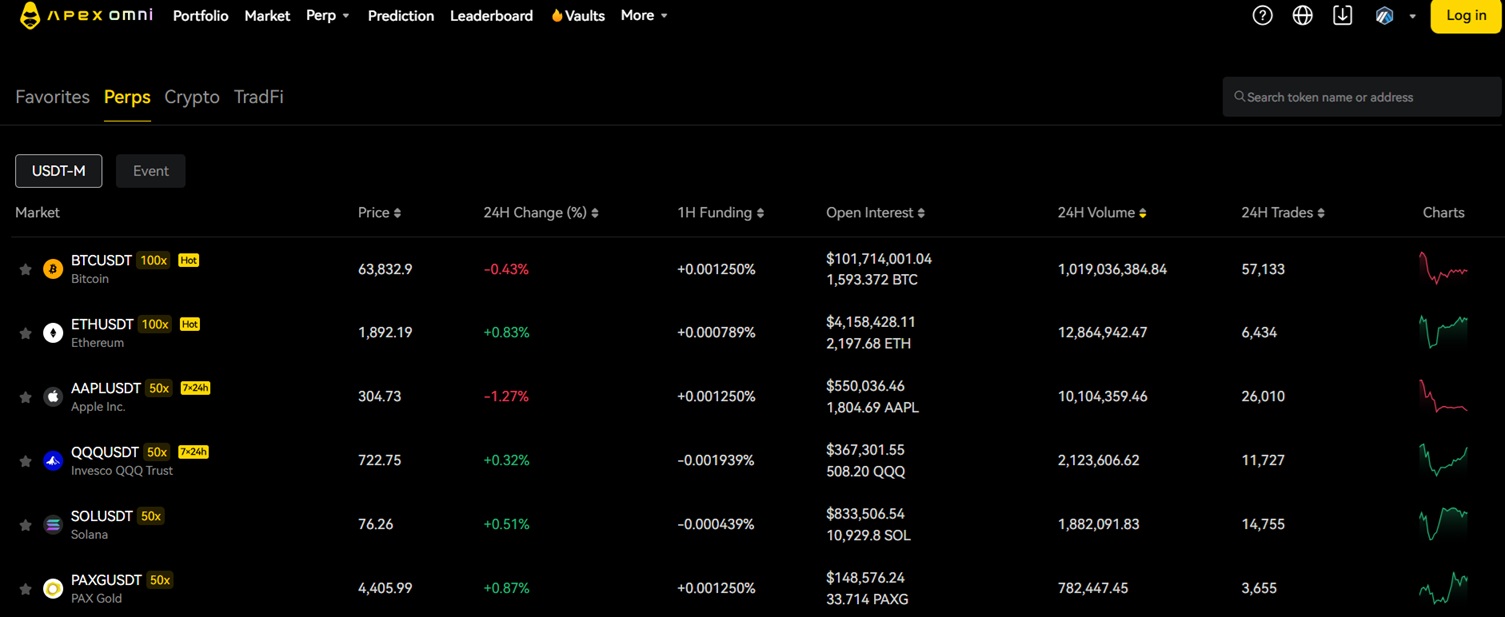Switch to the Perps tab
The width and height of the screenshot is (1505, 617).
(x=127, y=97)
